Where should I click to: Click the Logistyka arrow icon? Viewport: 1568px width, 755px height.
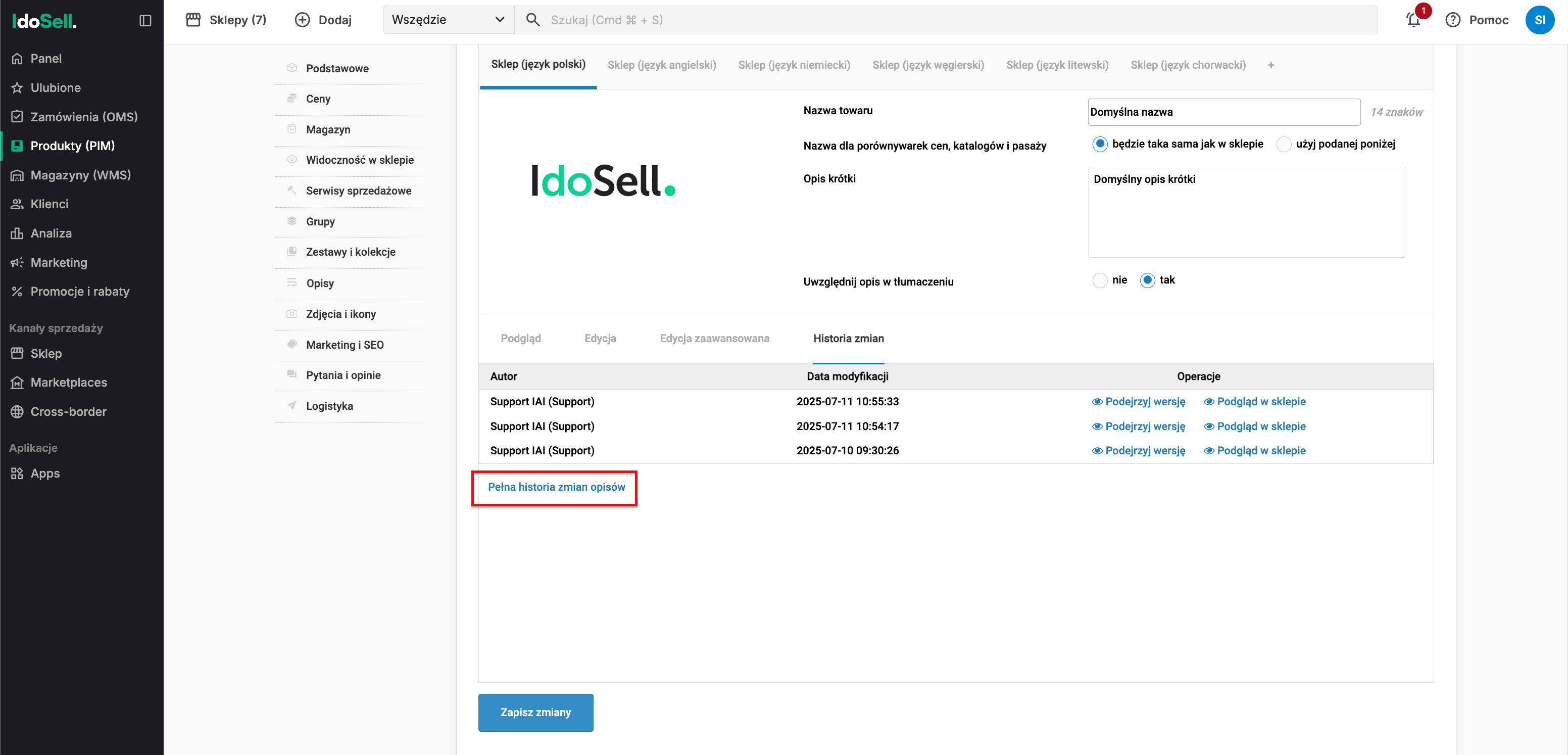point(291,405)
